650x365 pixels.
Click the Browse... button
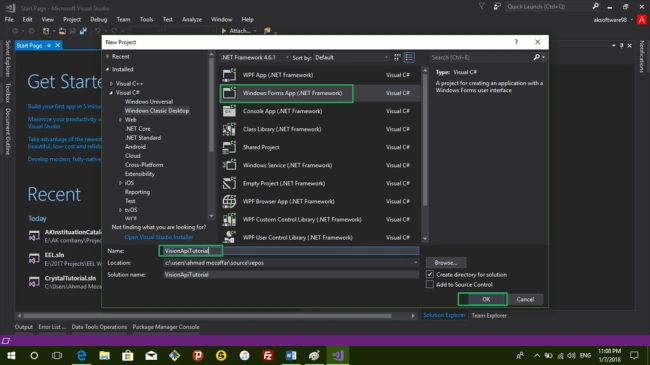point(446,263)
